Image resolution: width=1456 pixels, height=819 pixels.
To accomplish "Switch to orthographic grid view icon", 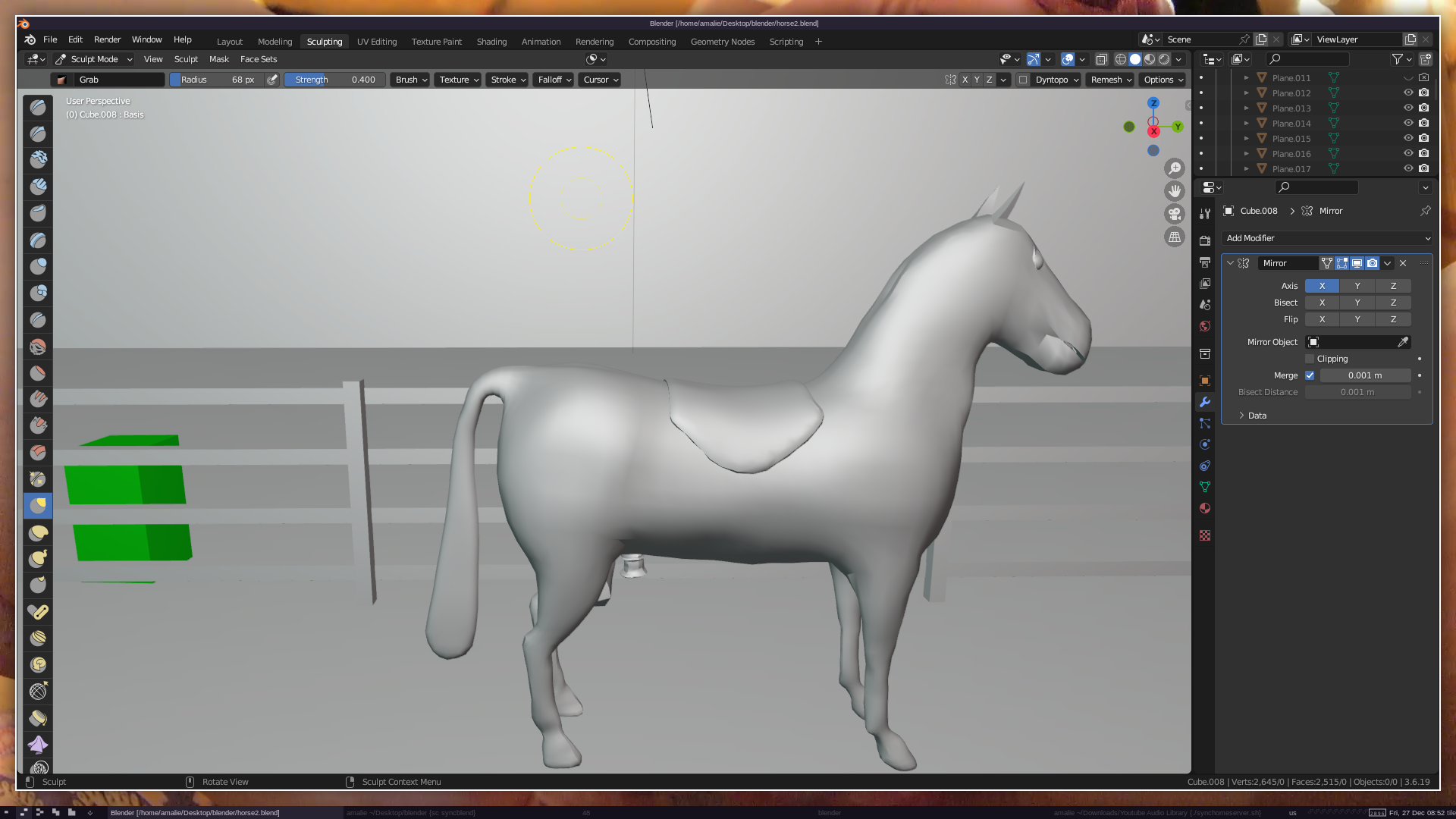I will 1175,237.
